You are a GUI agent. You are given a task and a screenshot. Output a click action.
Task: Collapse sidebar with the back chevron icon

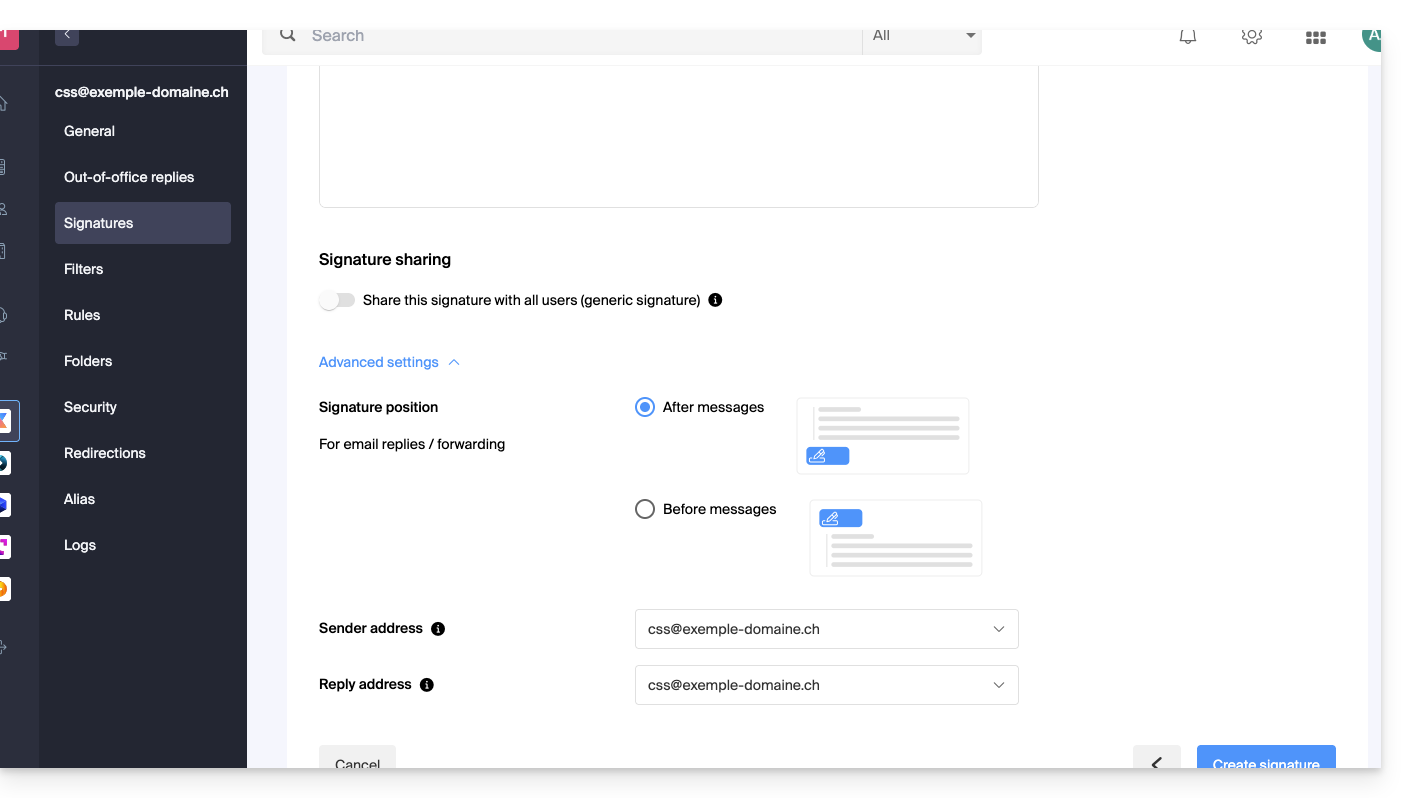click(x=67, y=35)
